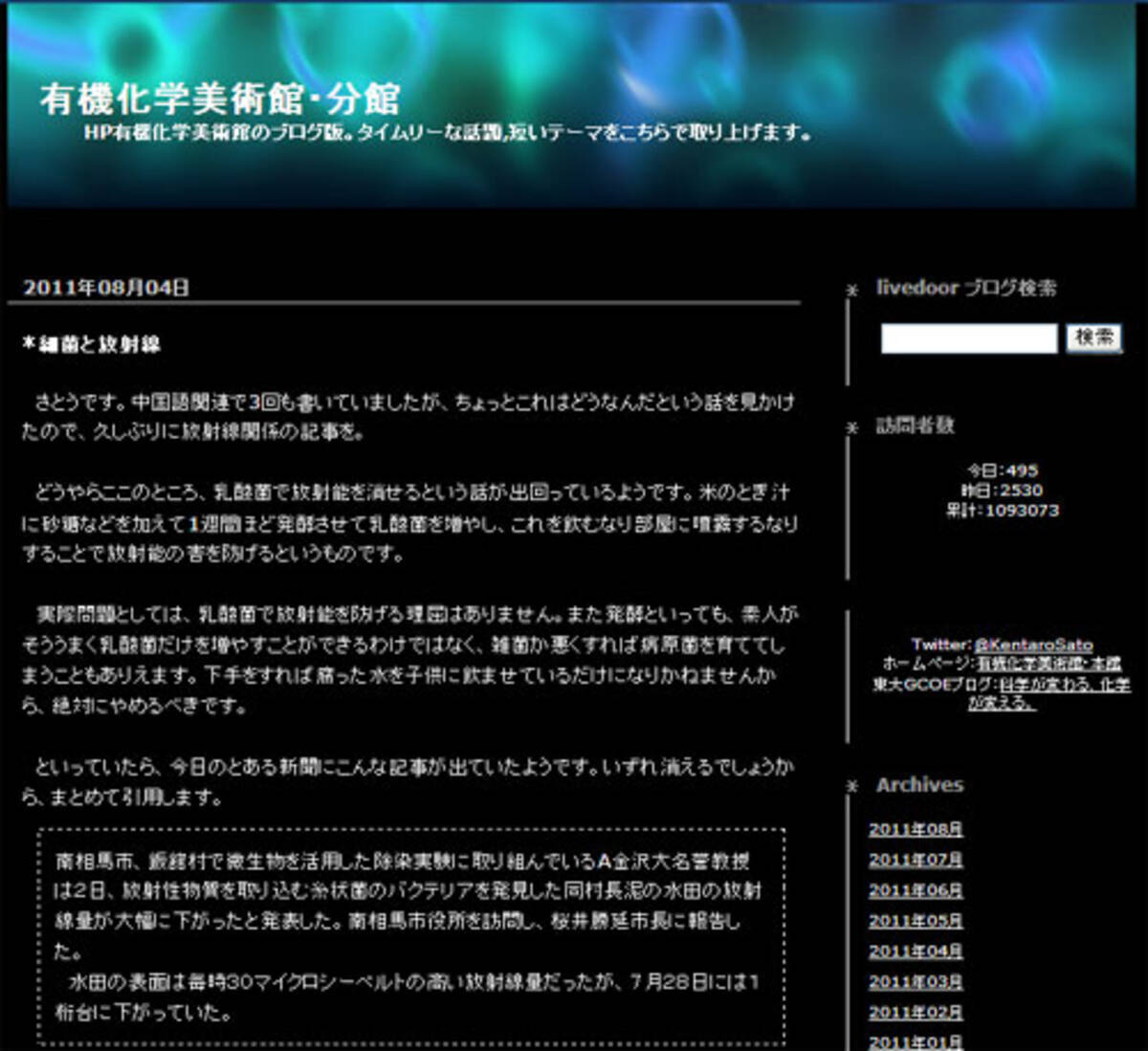Open the 2011年08月 archive
This screenshot has height=1051, width=1148.
pyautogui.click(x=916, y=829)
